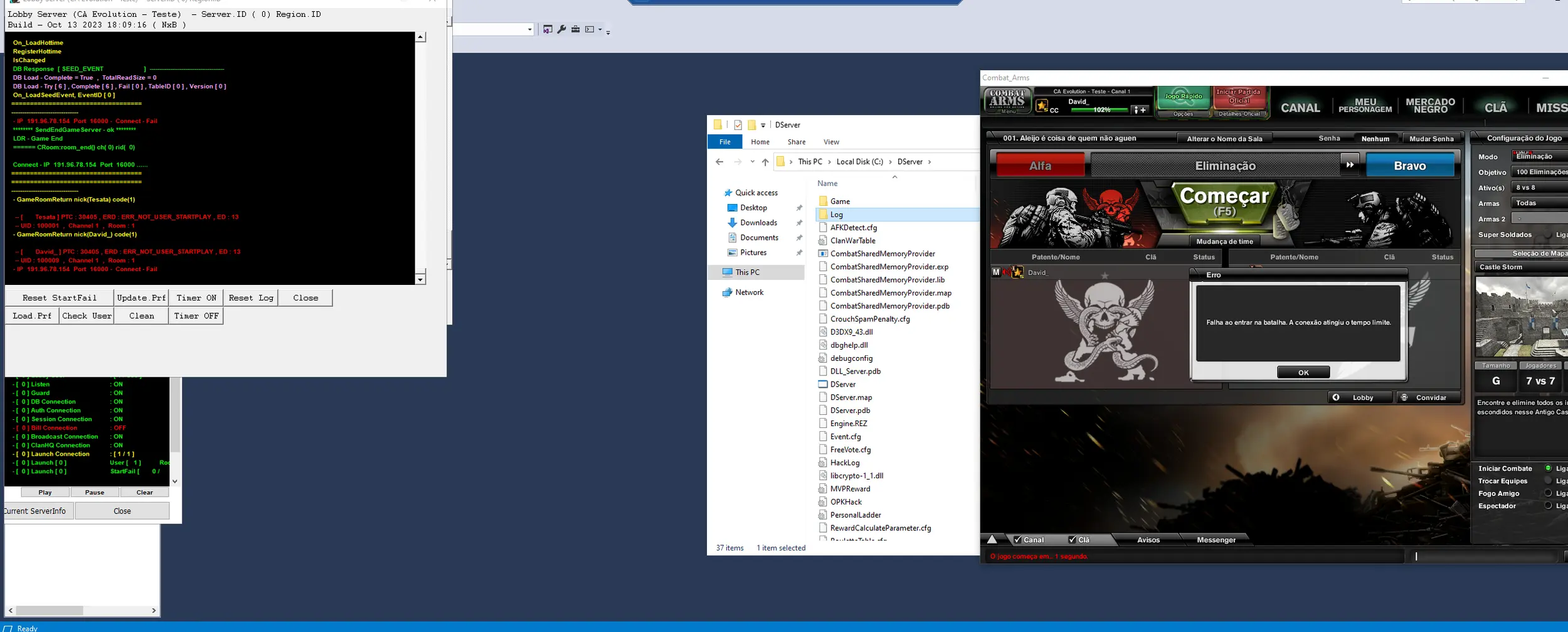
Task: Open the Modo Eliminação dropdown
Action: tap(1540, 156)
